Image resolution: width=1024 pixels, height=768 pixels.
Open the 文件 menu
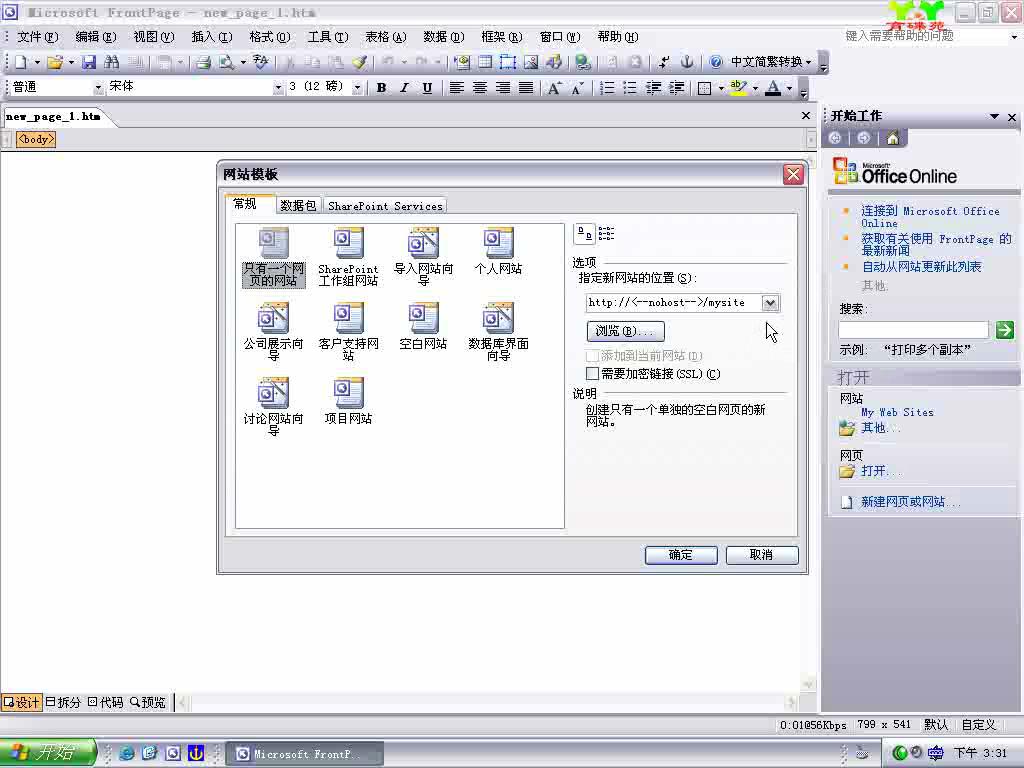(37, 37)
